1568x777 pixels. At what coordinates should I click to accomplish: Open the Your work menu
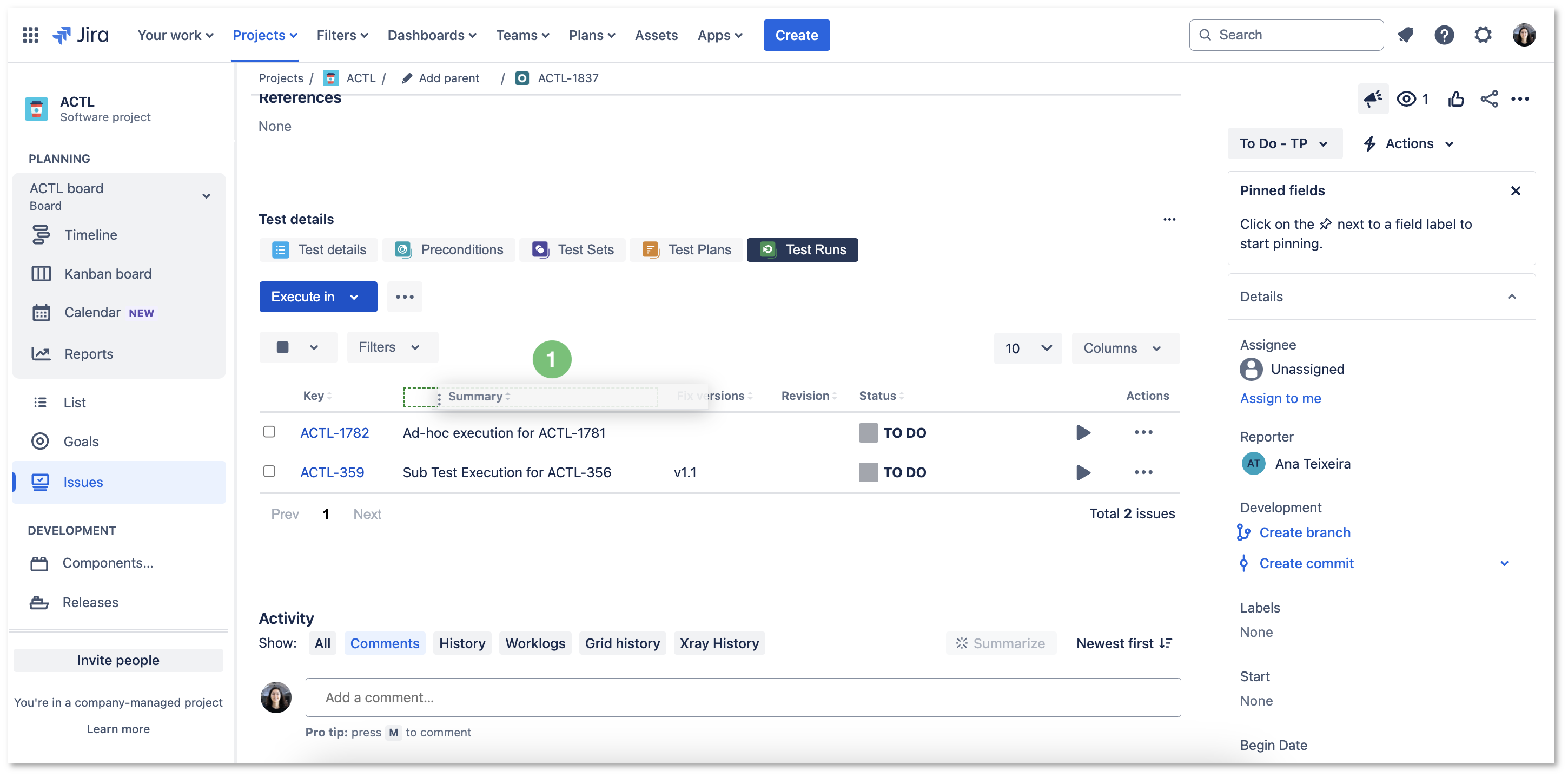175,35
